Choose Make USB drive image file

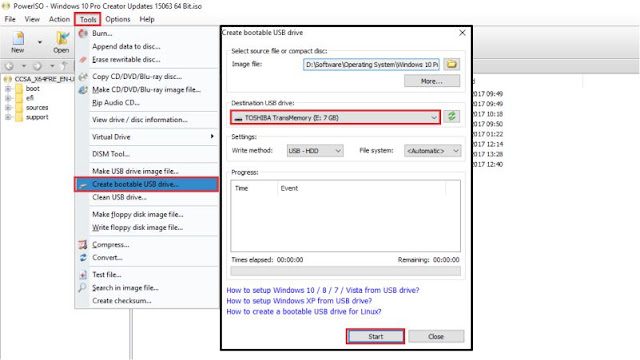coord(135,171)
